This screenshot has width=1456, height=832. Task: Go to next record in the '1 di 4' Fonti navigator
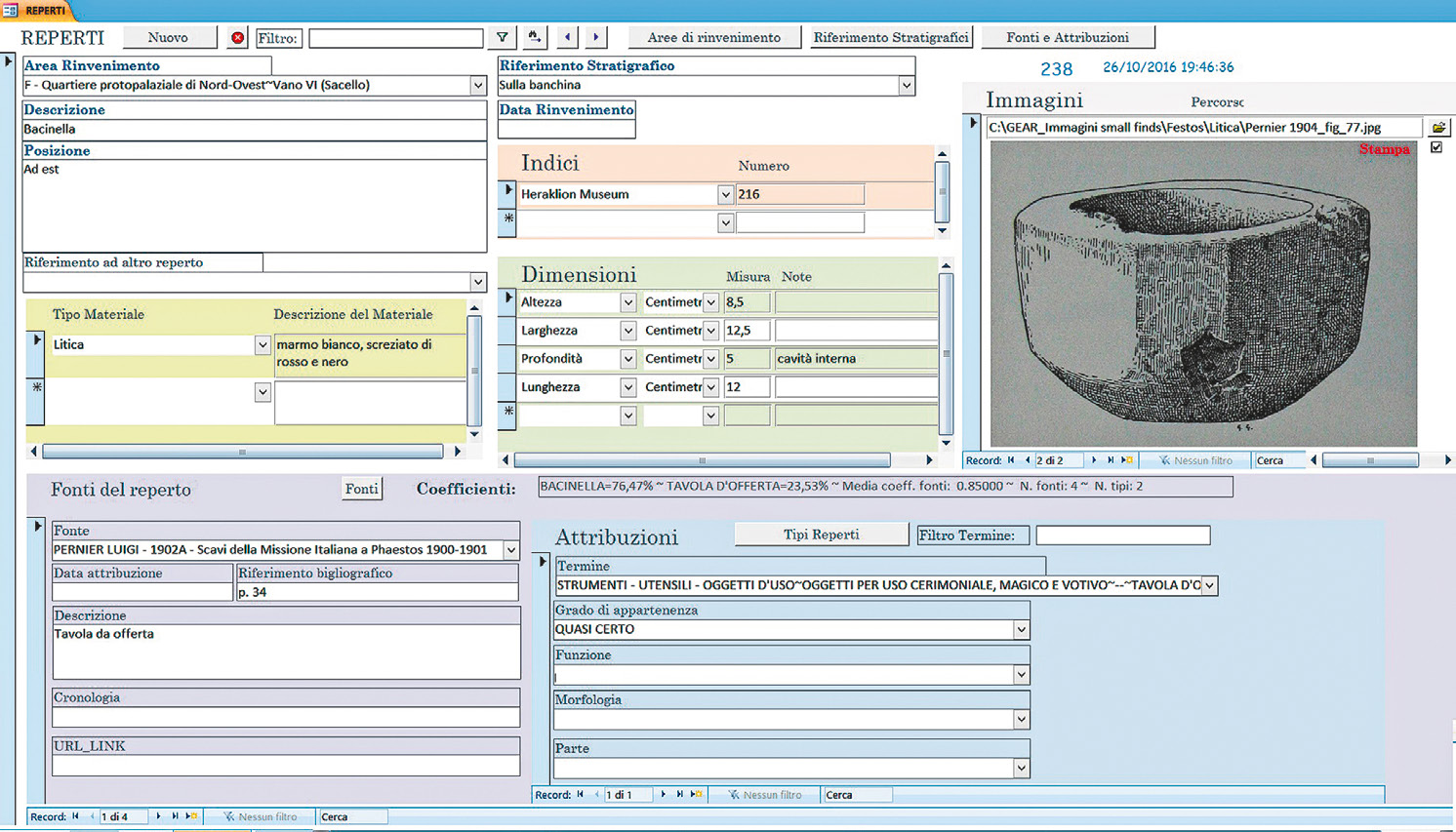[158, 816]
